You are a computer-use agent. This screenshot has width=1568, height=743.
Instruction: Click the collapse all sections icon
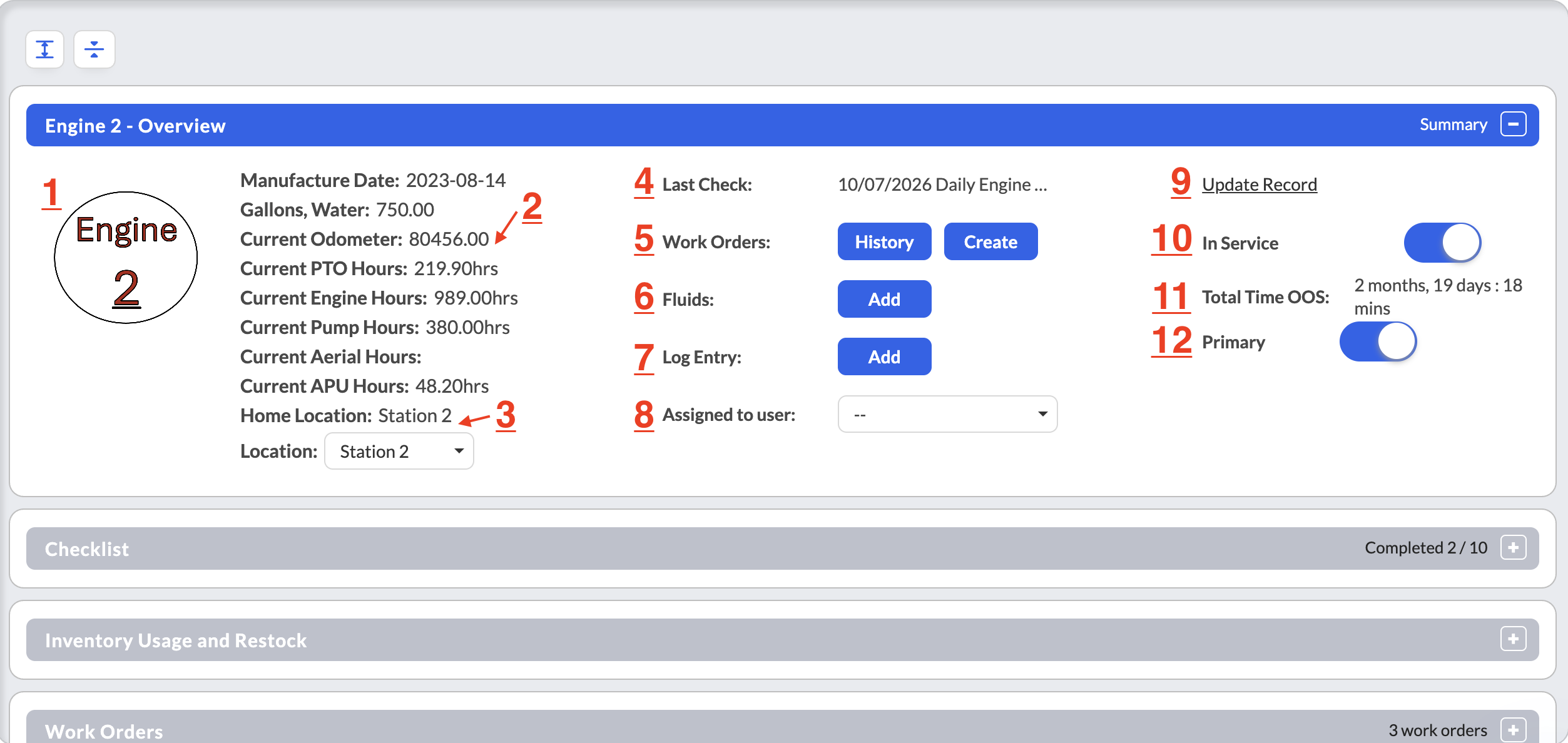tap(94, 49)
